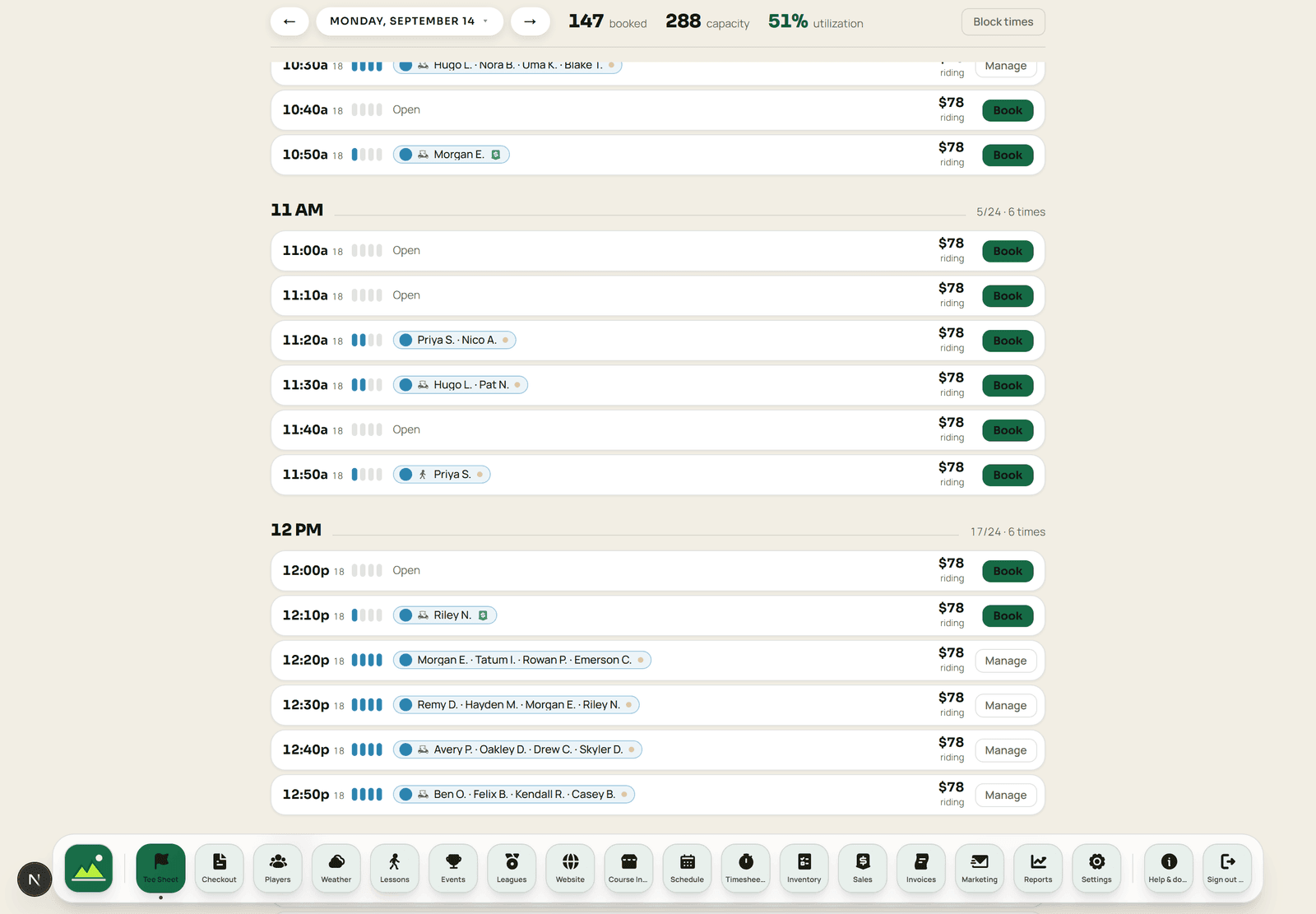The image size is (1316, 914).
Task: Manage the 12:20p tee time
Action: (x=1005, y=661)
